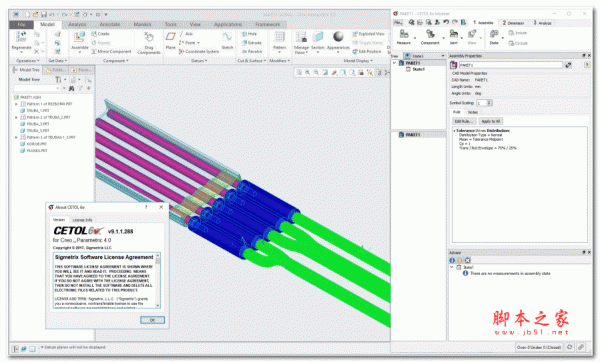Click the Hole tool
The height and width of the screenshot is (363, 600).
(249, 34)
